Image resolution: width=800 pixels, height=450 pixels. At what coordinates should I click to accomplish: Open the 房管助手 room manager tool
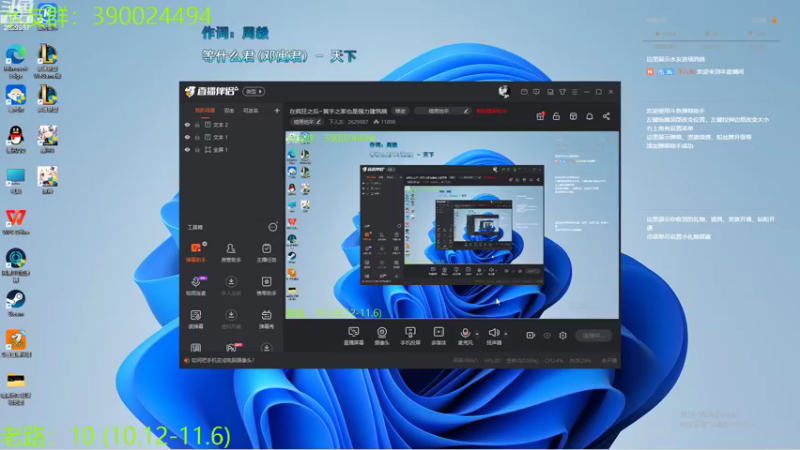(231, 253)
